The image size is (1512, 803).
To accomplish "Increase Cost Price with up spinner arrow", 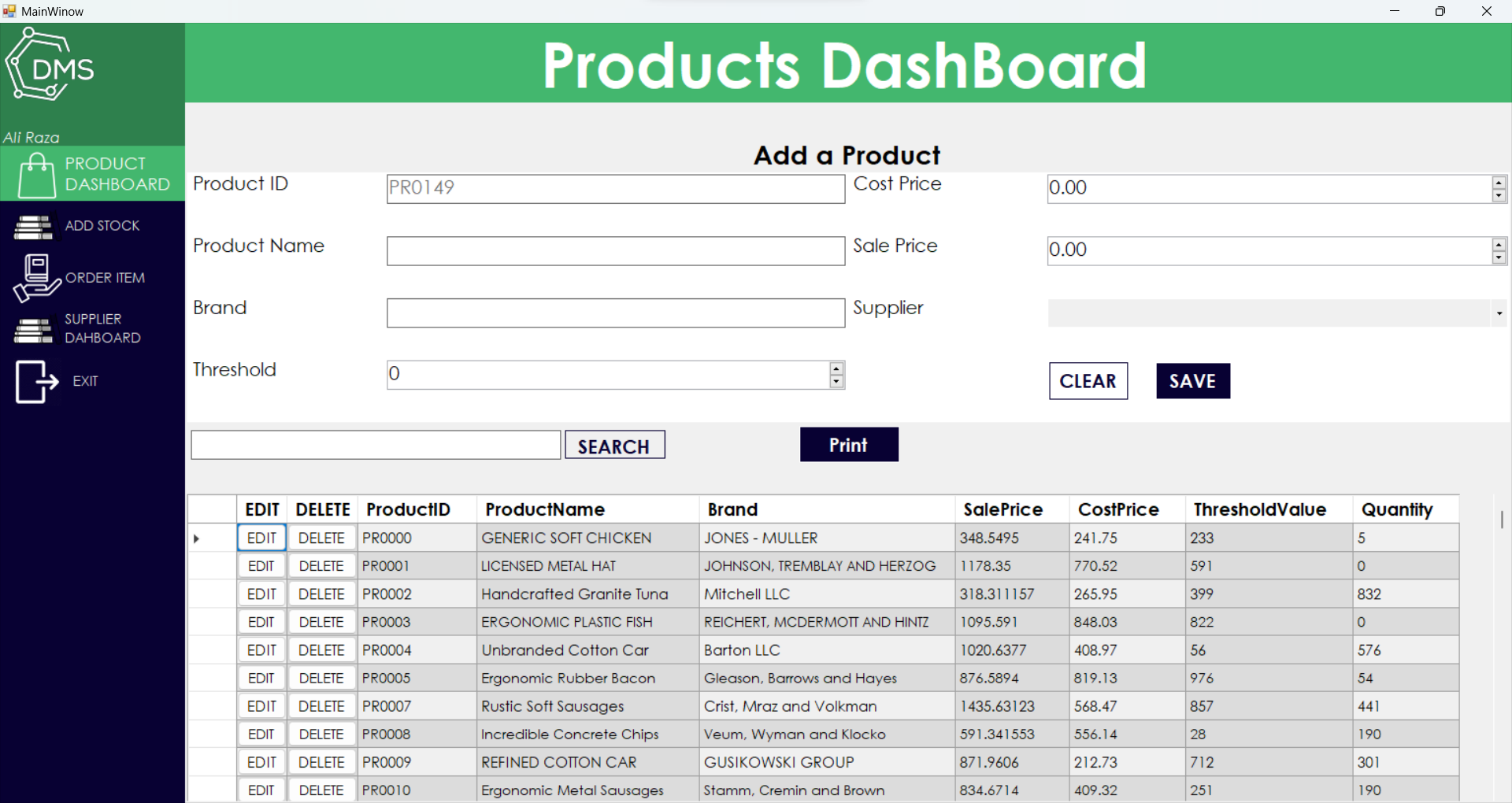I will click(x=1499, y=183).
